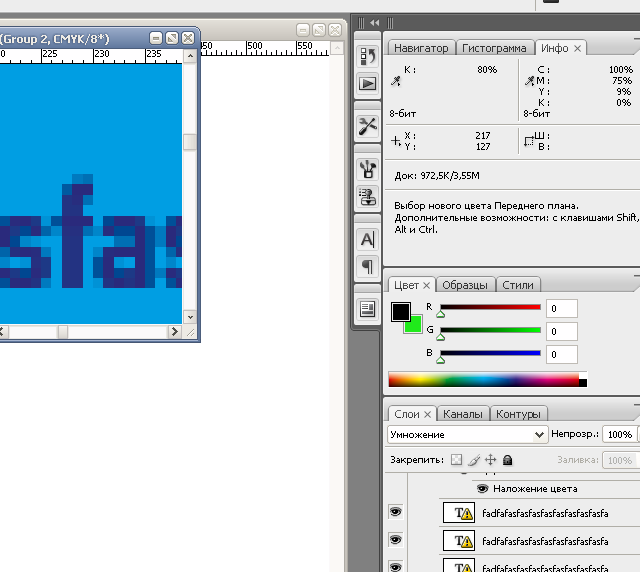Select the Инфо tab

pyautogui.click(x=554, y=48)
